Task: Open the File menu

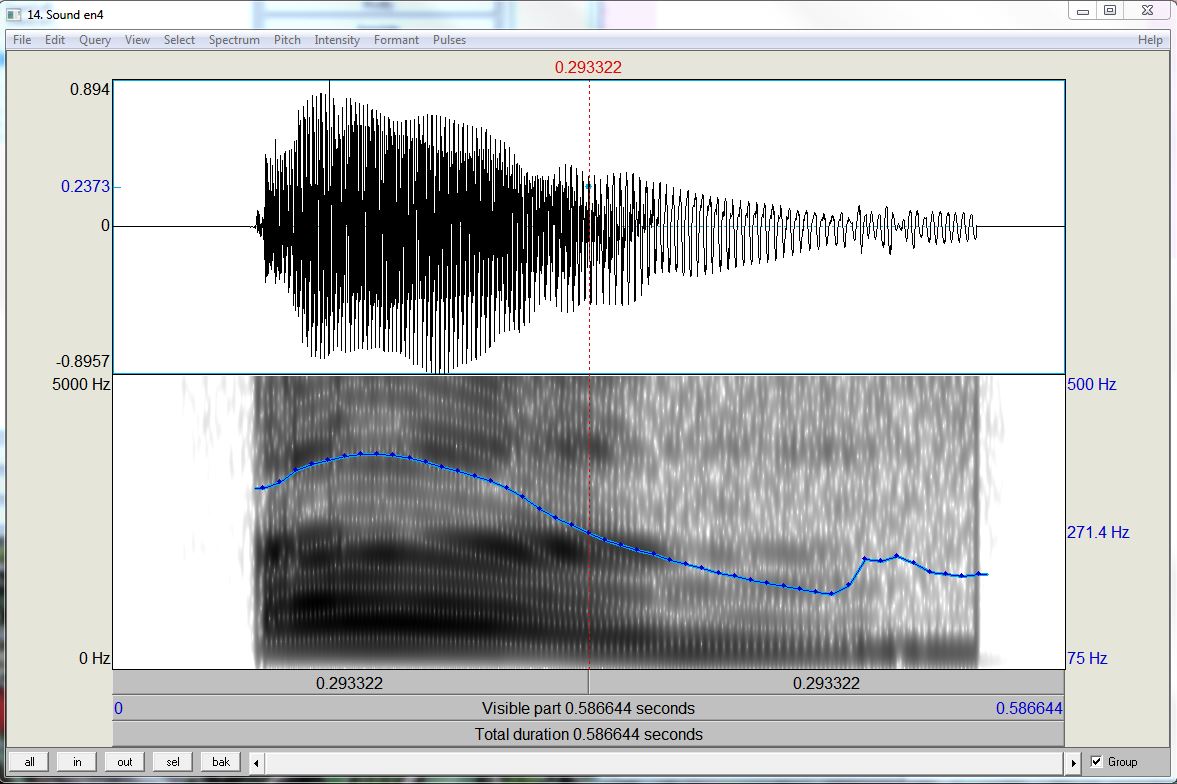Action: click(x=22, y=40)
